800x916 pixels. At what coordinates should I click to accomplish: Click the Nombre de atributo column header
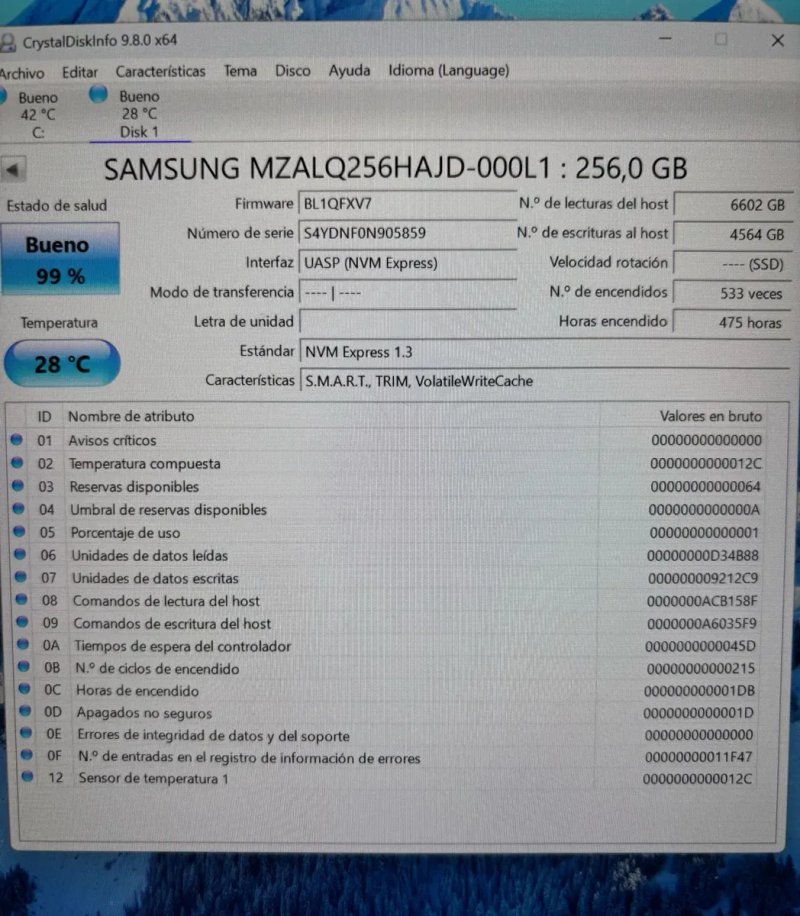point(131,416)
